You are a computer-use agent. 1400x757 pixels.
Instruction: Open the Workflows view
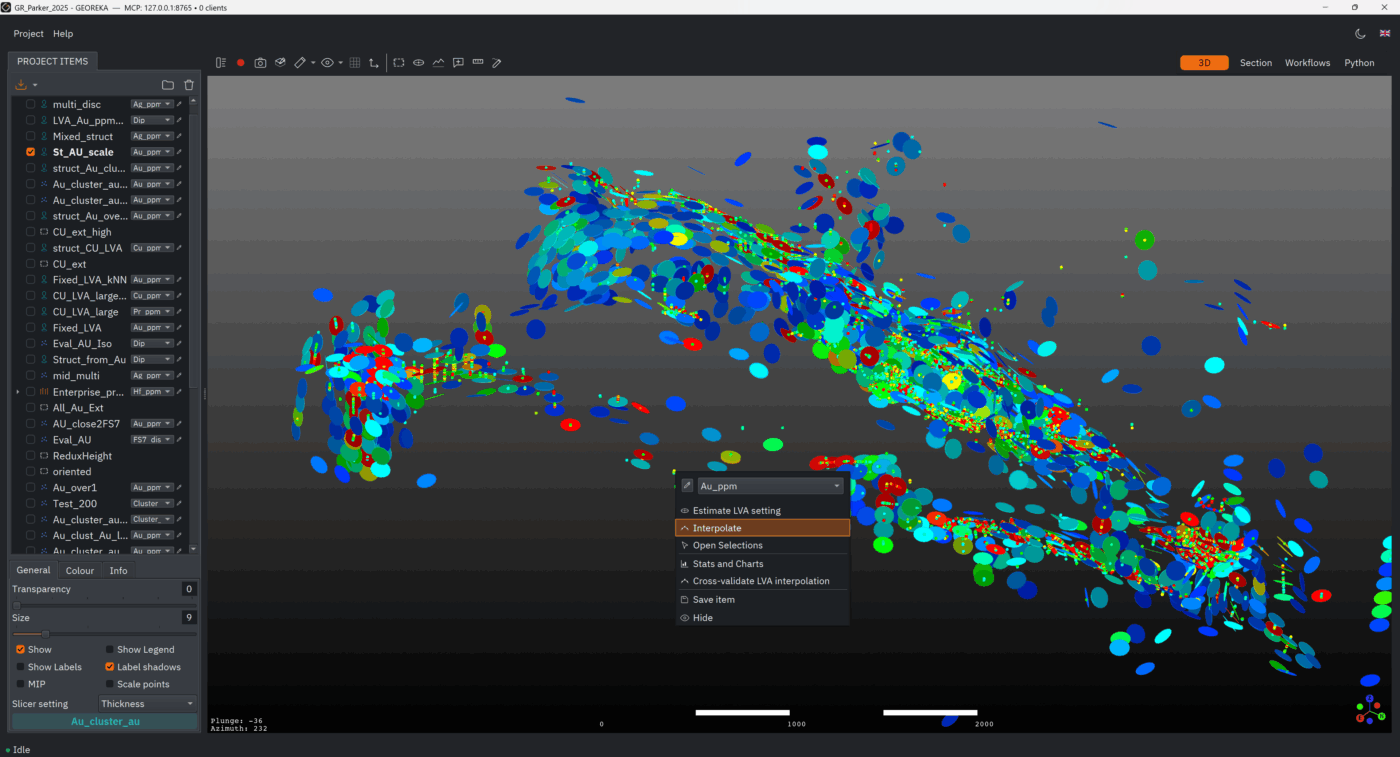pos(1307,63)
